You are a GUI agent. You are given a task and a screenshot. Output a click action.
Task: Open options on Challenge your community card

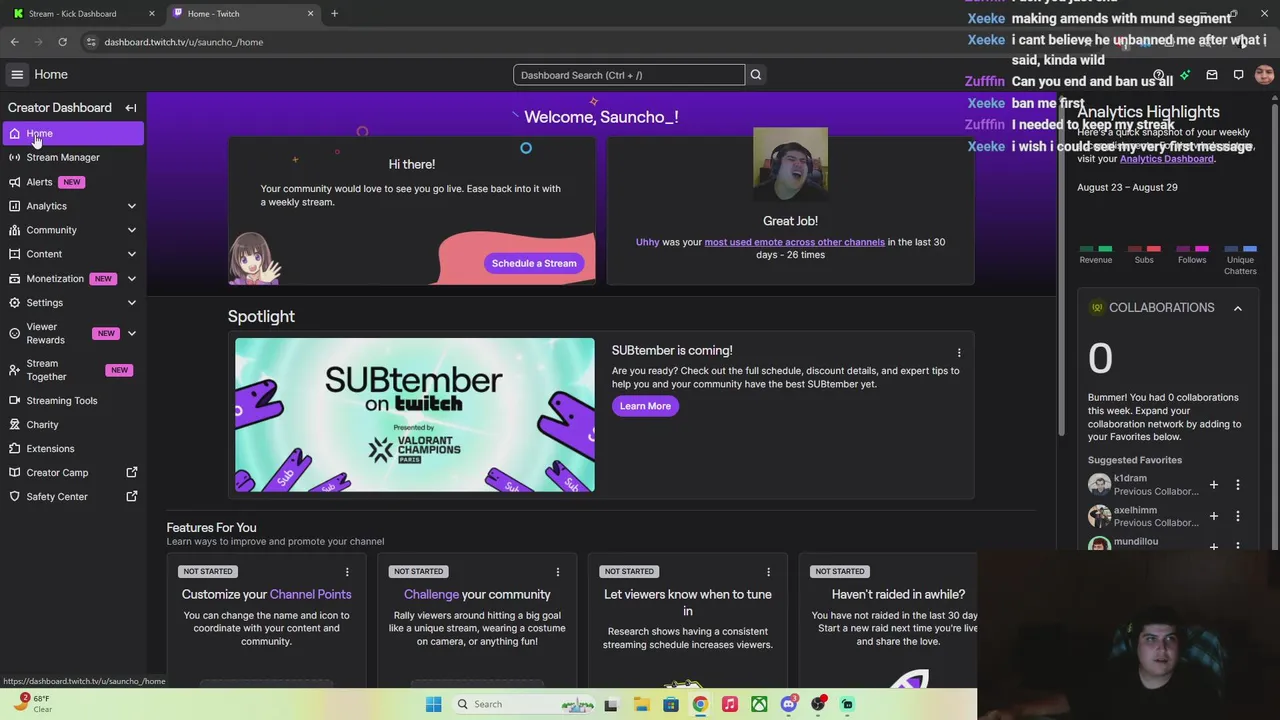point(557,572)
